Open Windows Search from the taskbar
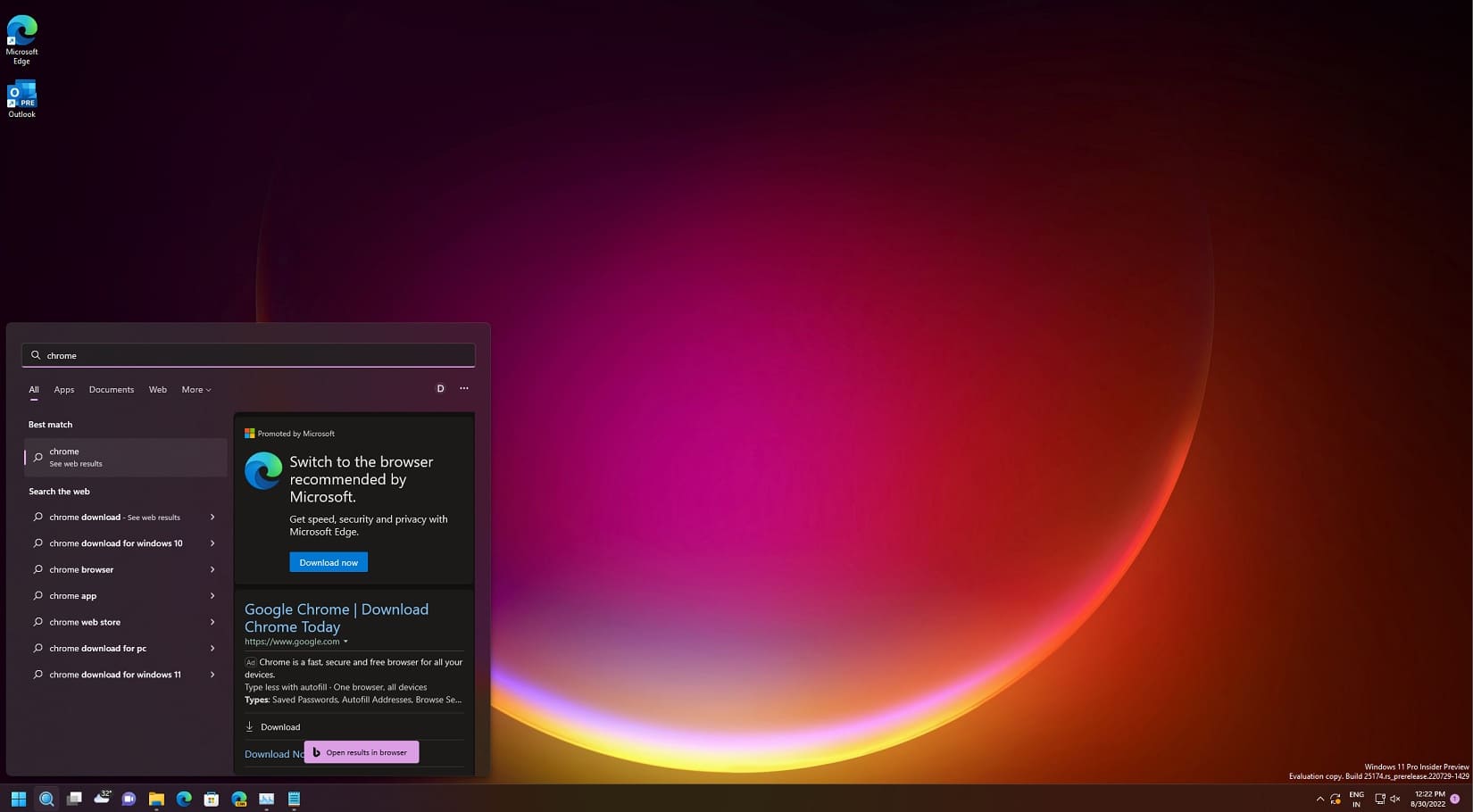 46,799
